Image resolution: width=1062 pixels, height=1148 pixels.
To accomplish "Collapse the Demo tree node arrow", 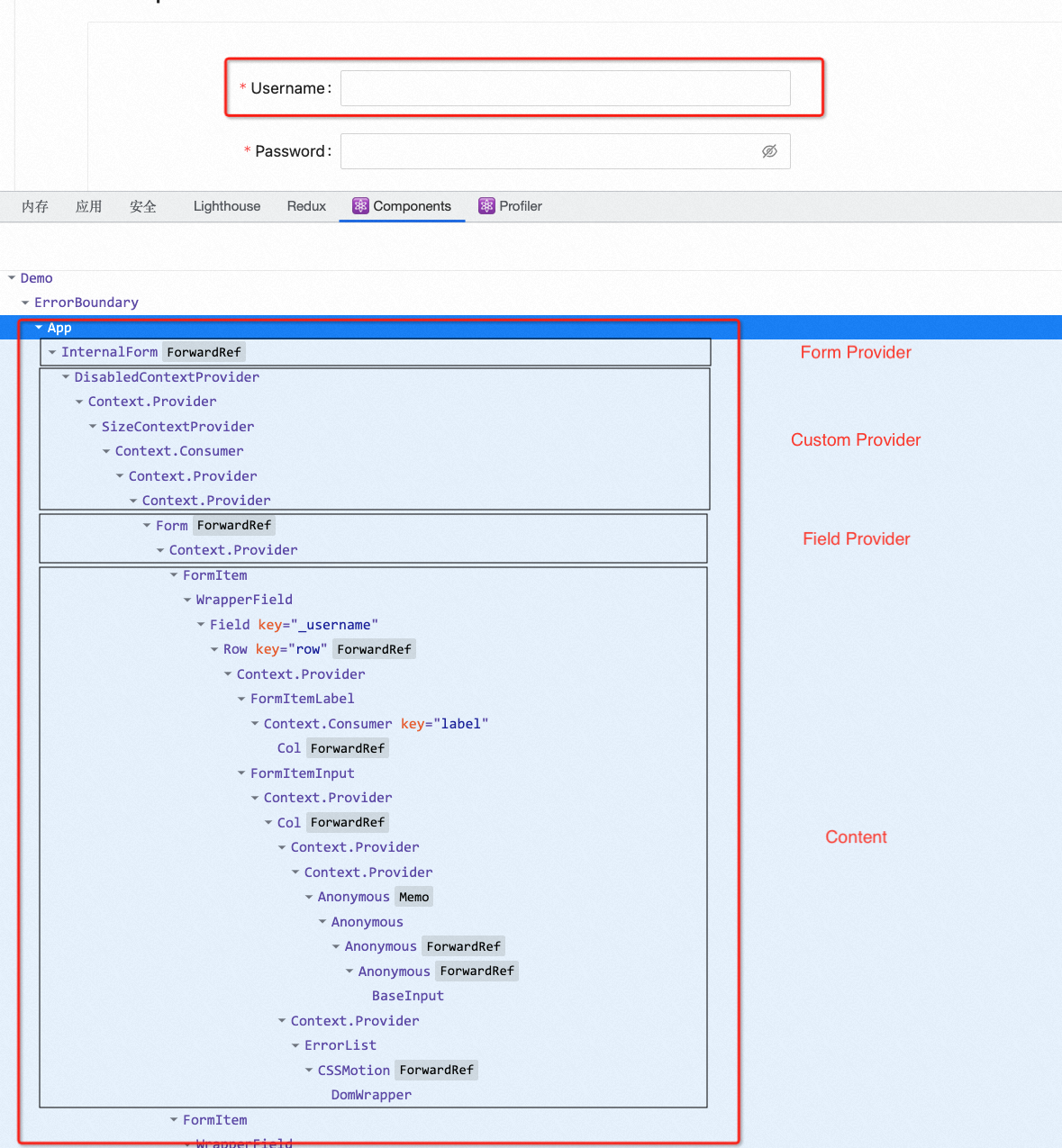I will tap(12, 278).
